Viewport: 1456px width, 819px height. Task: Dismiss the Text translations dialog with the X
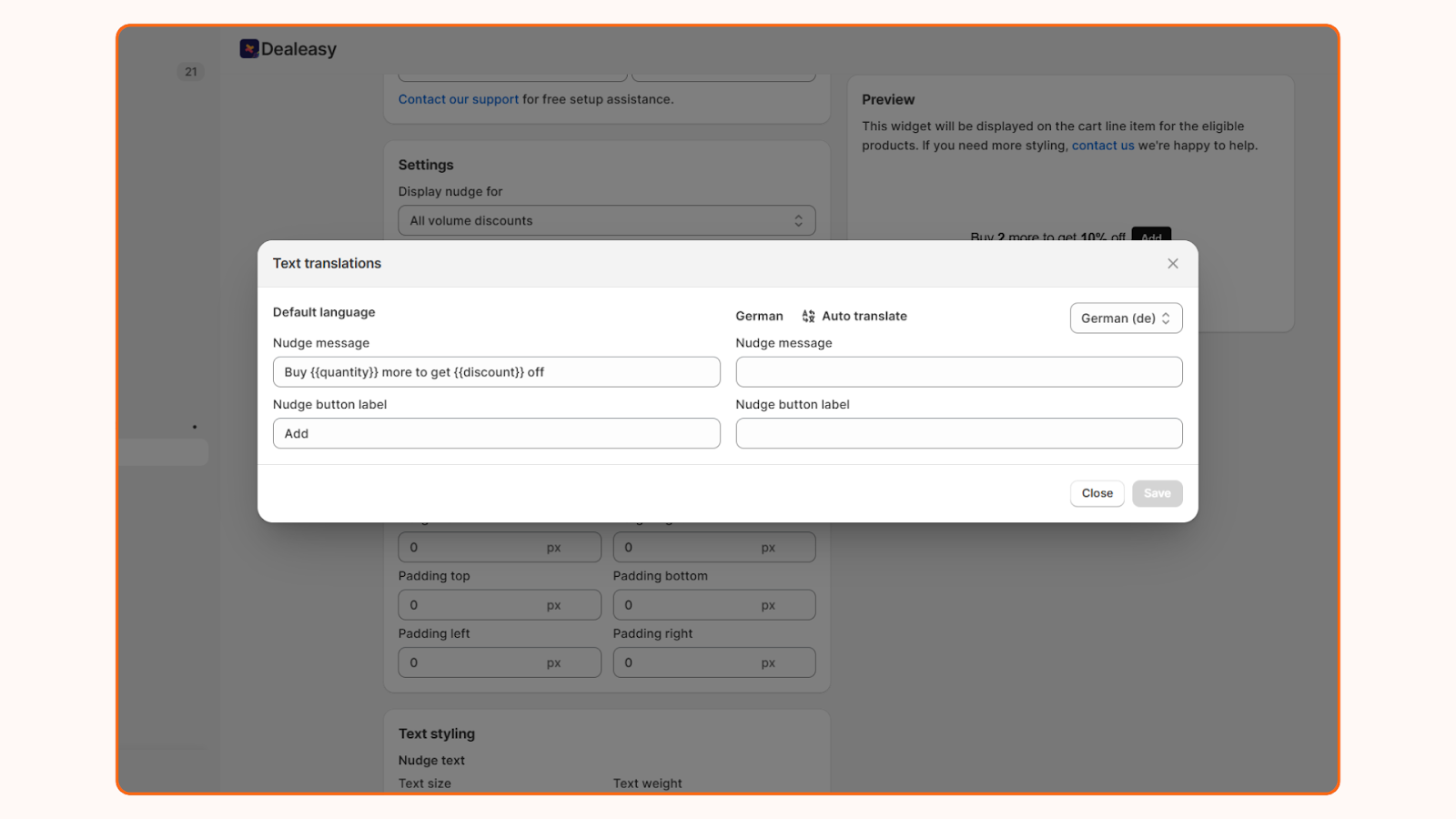tap(1172, 263)
